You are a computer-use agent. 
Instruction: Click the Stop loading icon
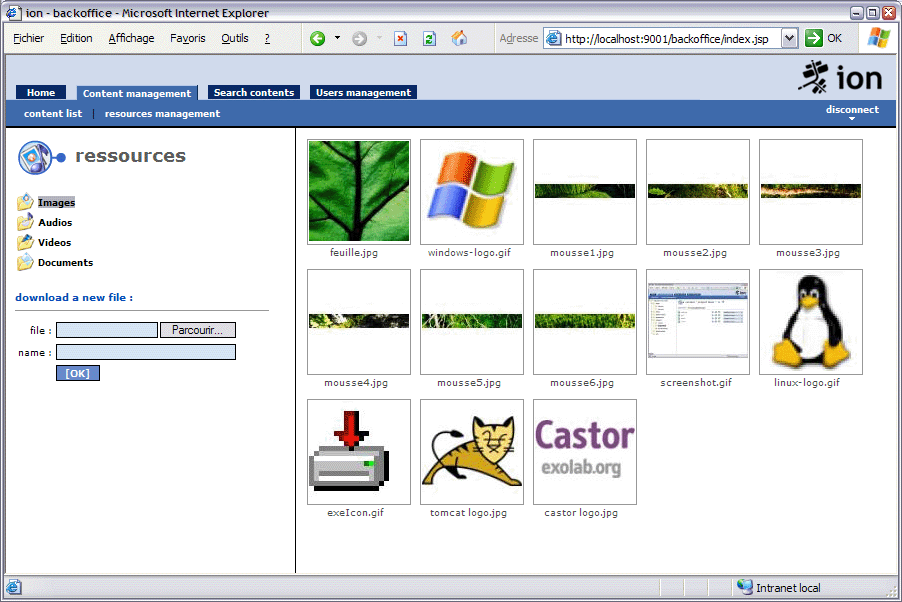tap(400, 39)
